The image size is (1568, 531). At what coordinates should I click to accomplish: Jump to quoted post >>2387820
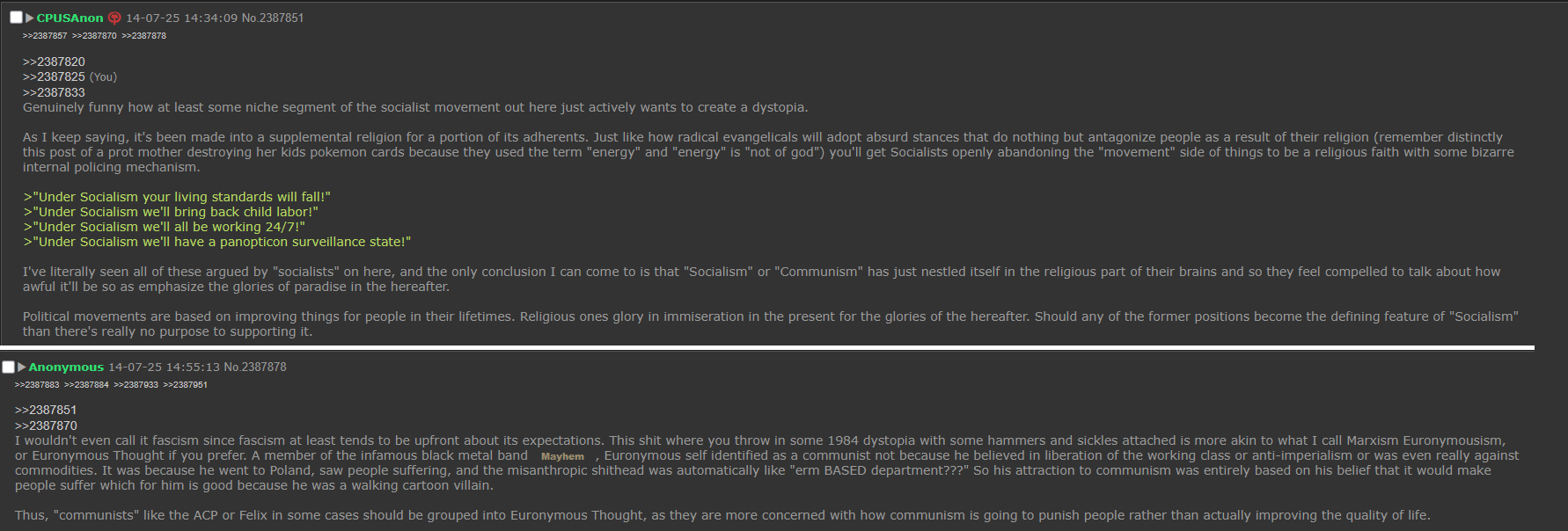[54, 62]
